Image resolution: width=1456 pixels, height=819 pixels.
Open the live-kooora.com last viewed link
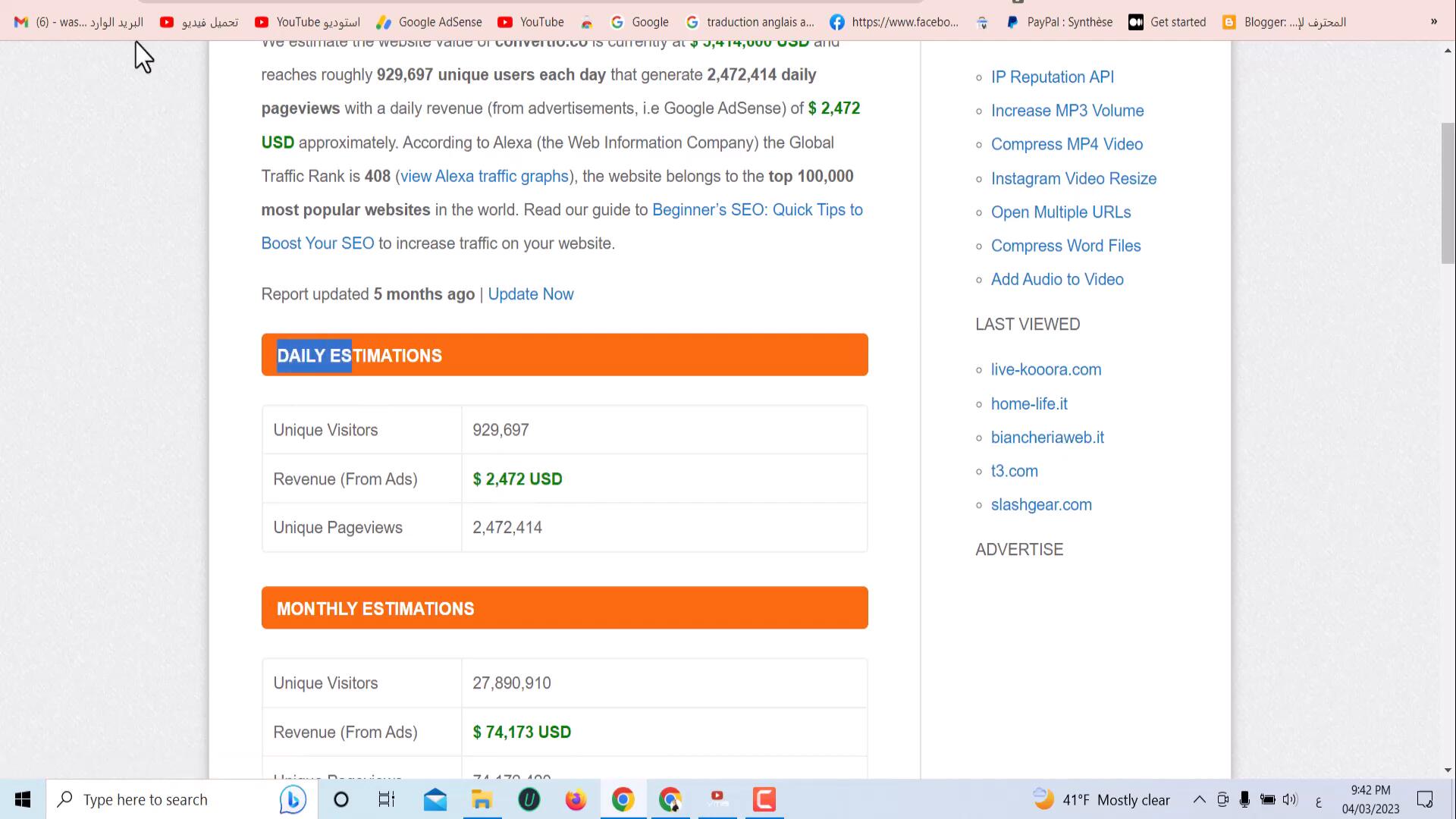1046,369
